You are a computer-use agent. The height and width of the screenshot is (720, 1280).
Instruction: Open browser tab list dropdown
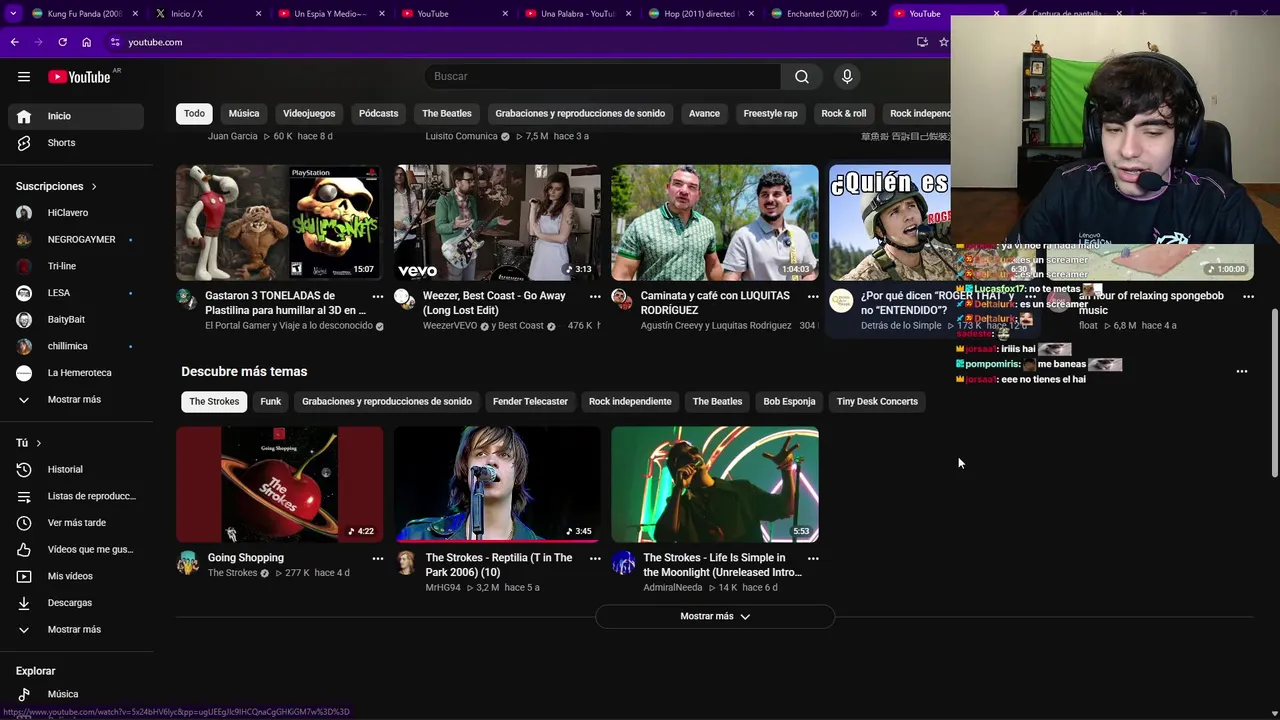(x=13, y=13)
